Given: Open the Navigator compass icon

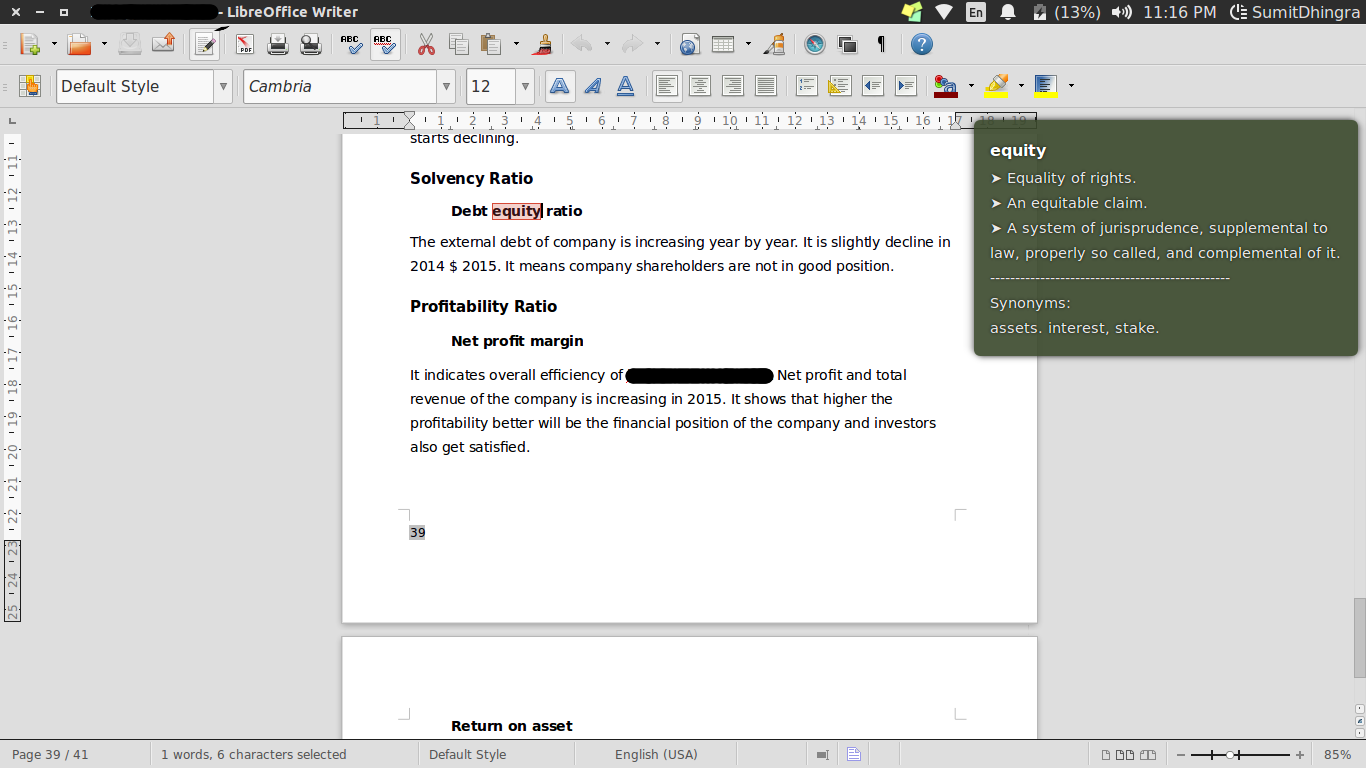Looking at the screenshot, I should pos(815,44).
